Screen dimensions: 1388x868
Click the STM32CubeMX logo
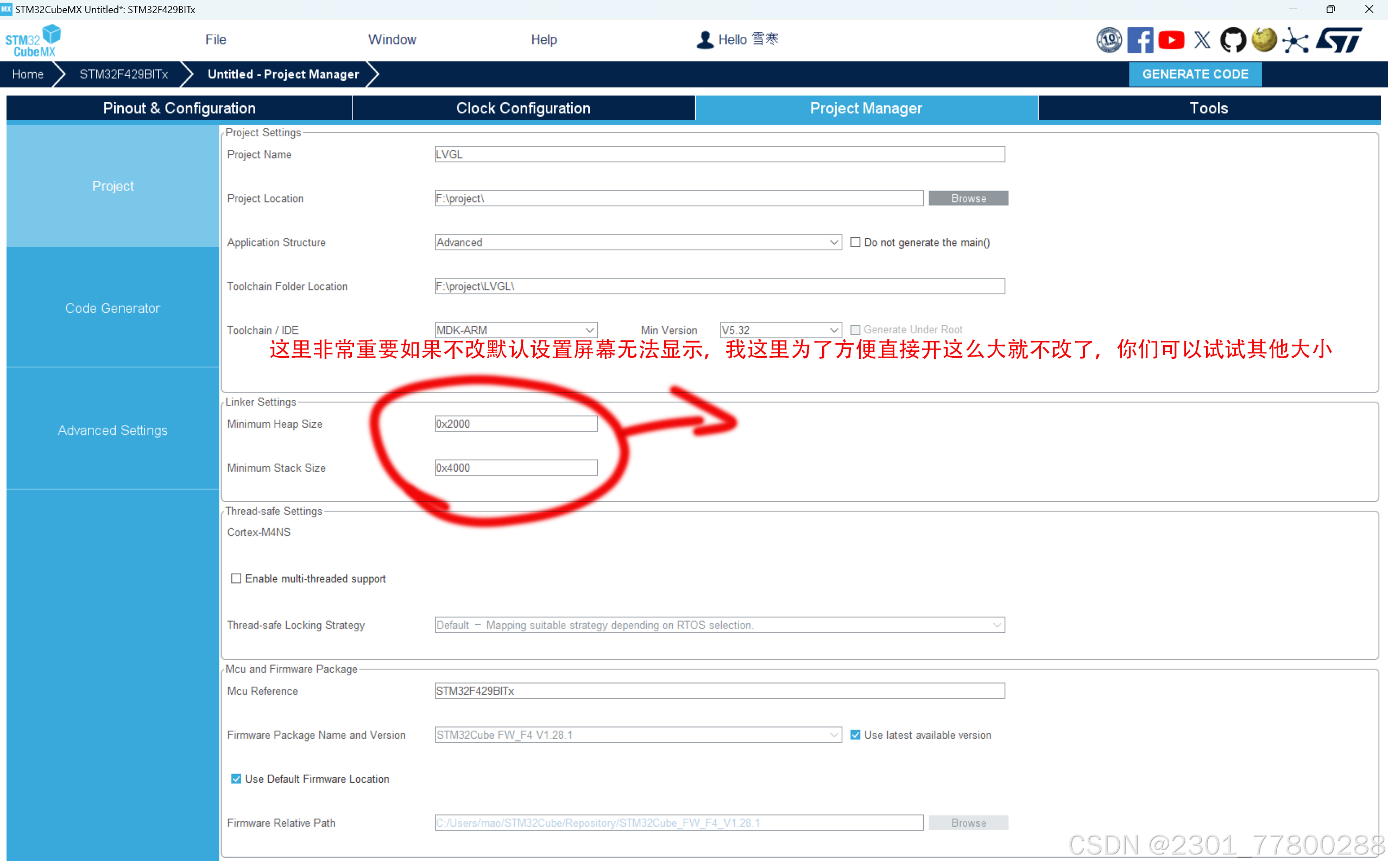click(x=33, y=40)
